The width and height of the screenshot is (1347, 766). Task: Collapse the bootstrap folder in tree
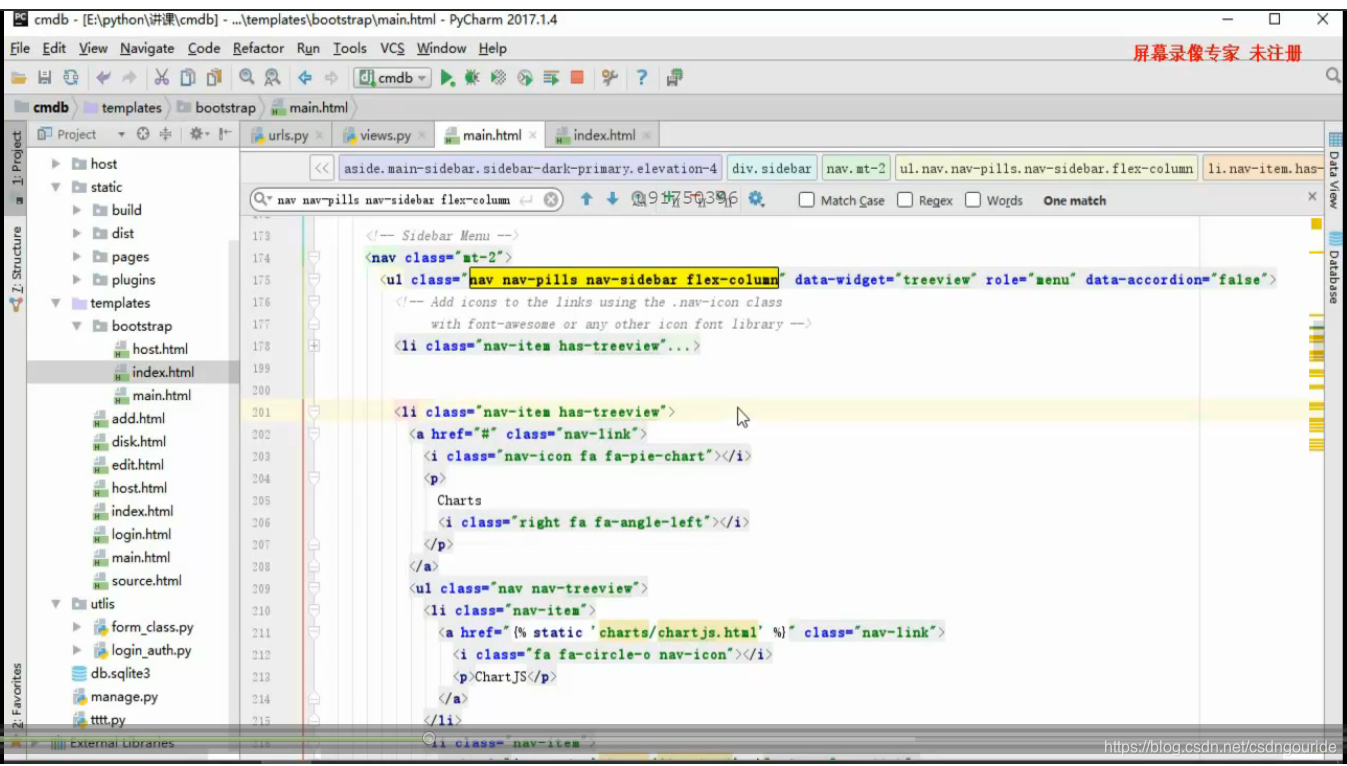(78, 326)
